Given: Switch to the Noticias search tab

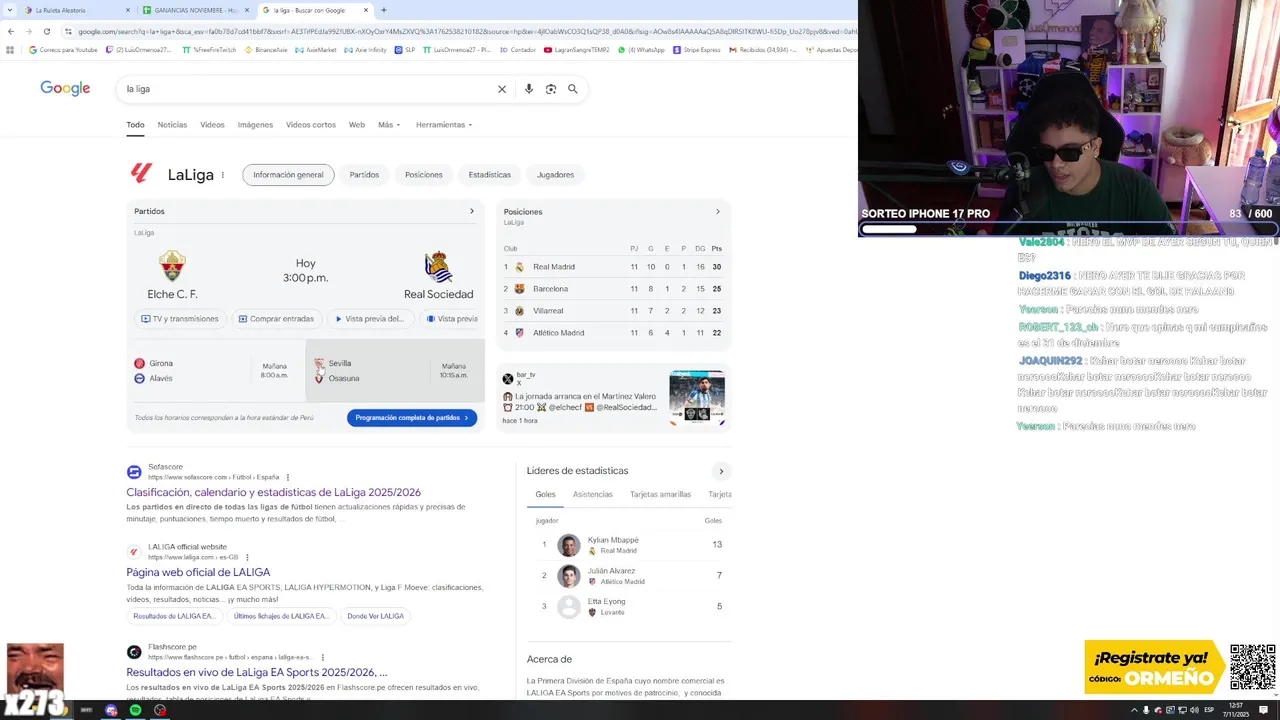Looking at the screenshot, I should [x=172, y=125].
